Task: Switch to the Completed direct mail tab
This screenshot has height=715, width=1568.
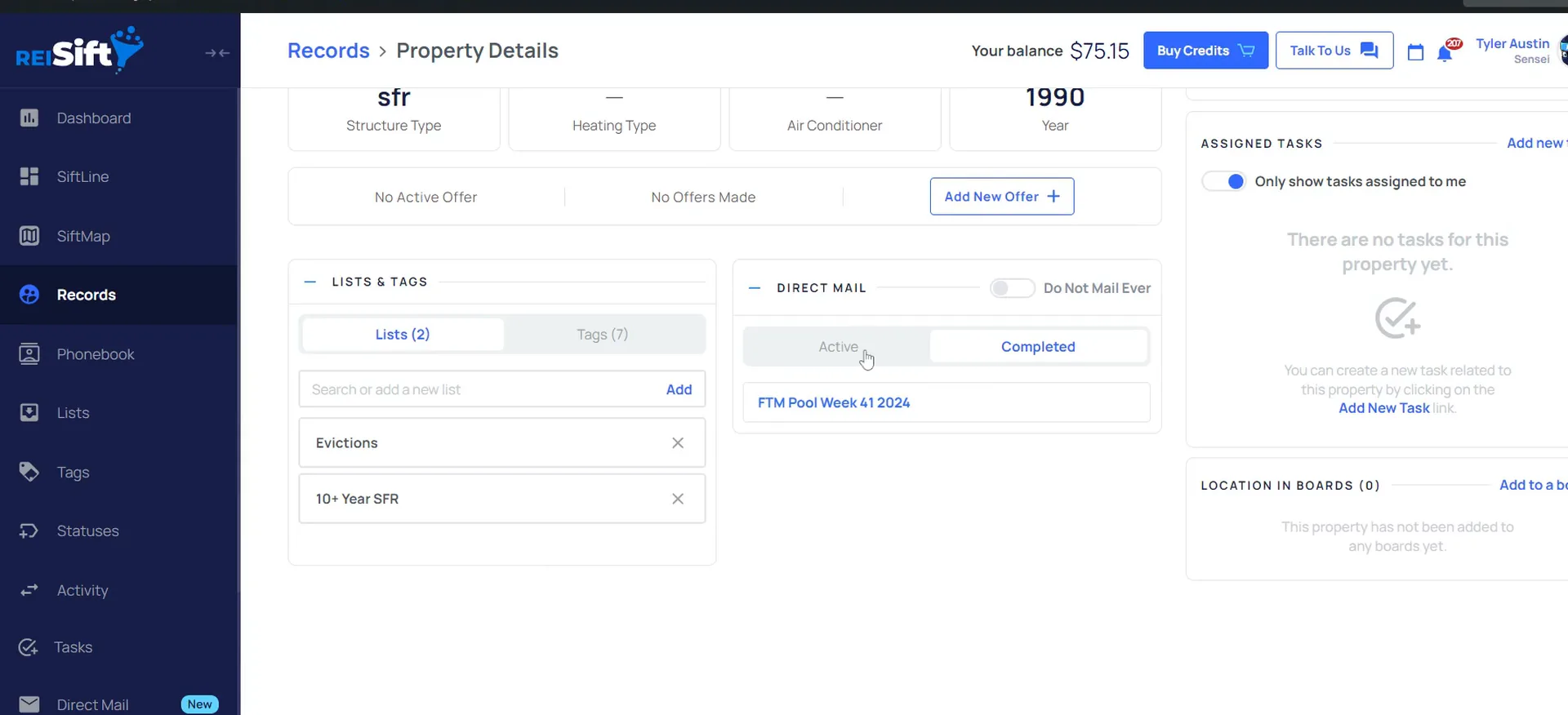Action: 1038,347
